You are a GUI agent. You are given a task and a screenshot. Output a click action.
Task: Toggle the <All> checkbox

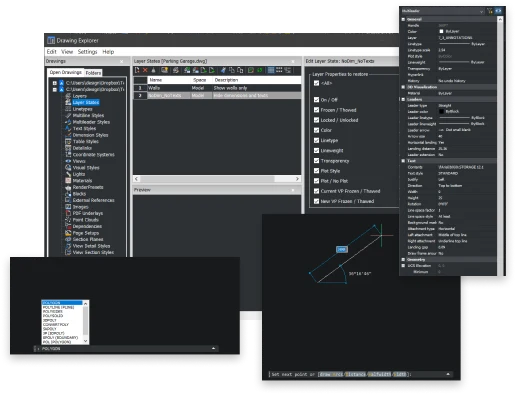click(316, 83)
